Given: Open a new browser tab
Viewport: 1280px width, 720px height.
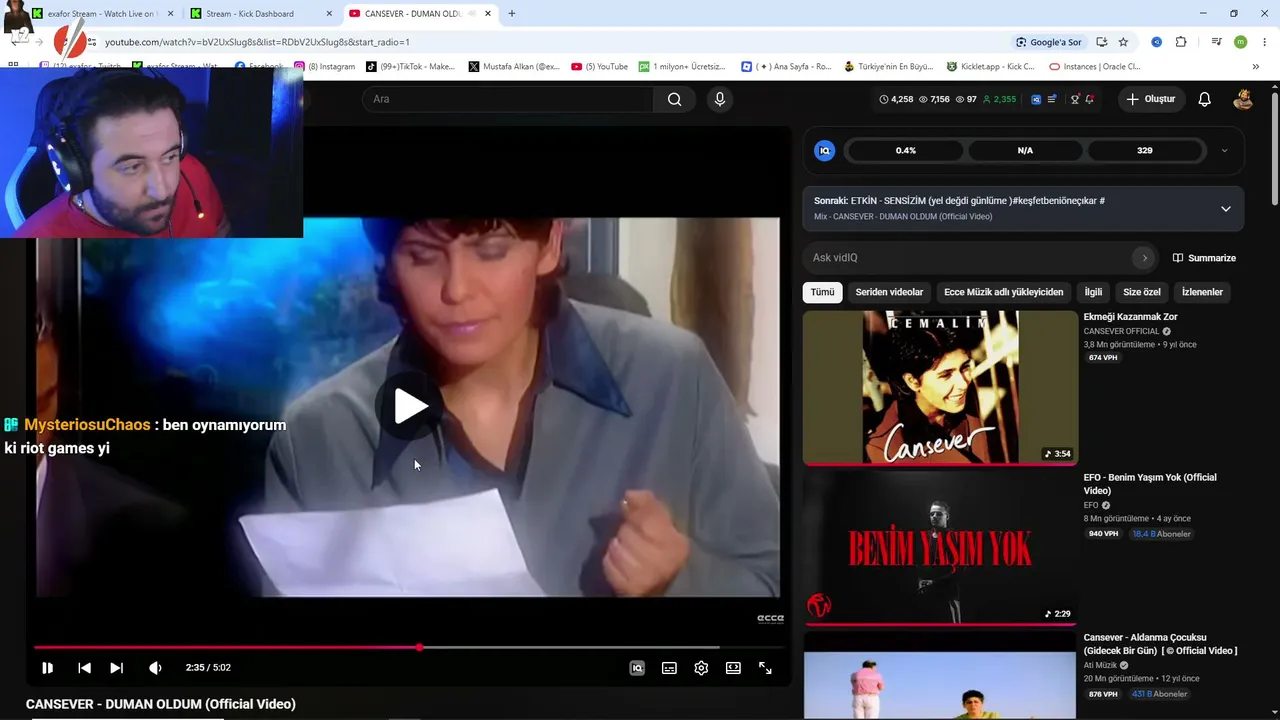Looking at the screenshot, I should click(512, 14).
